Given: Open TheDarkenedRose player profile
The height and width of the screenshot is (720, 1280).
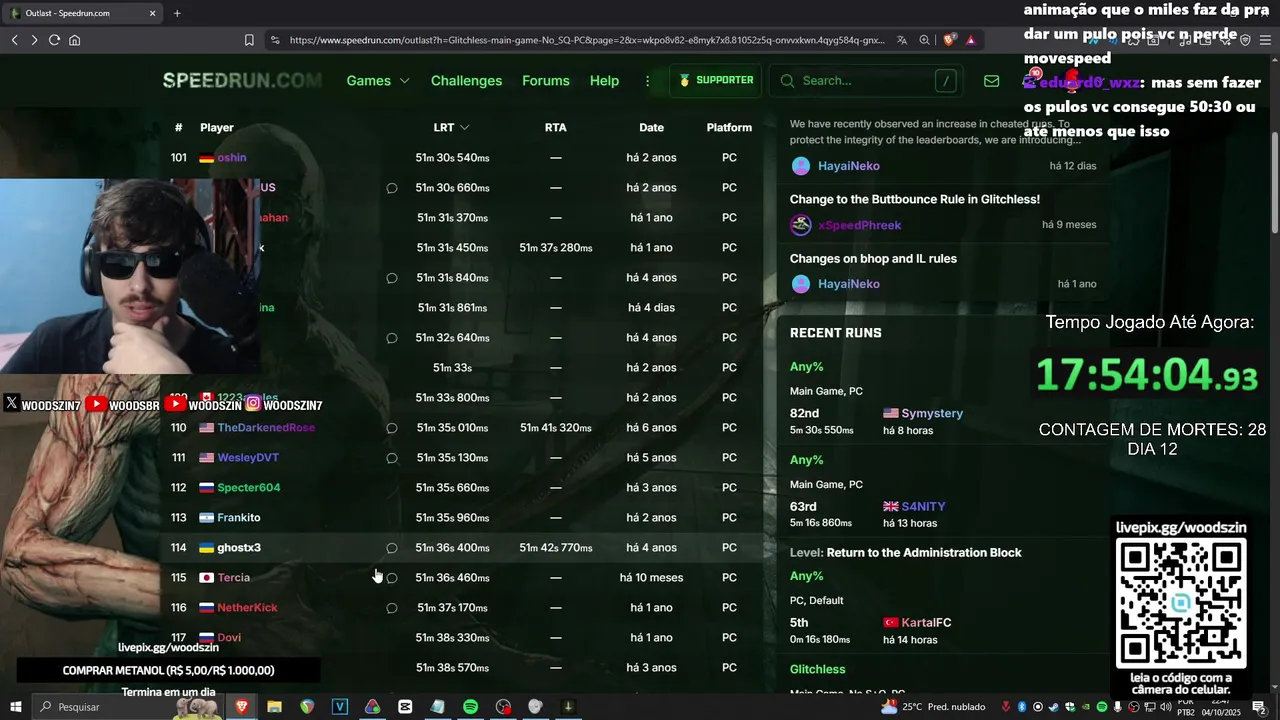Looking at the screenshot, I should point(266,427).
